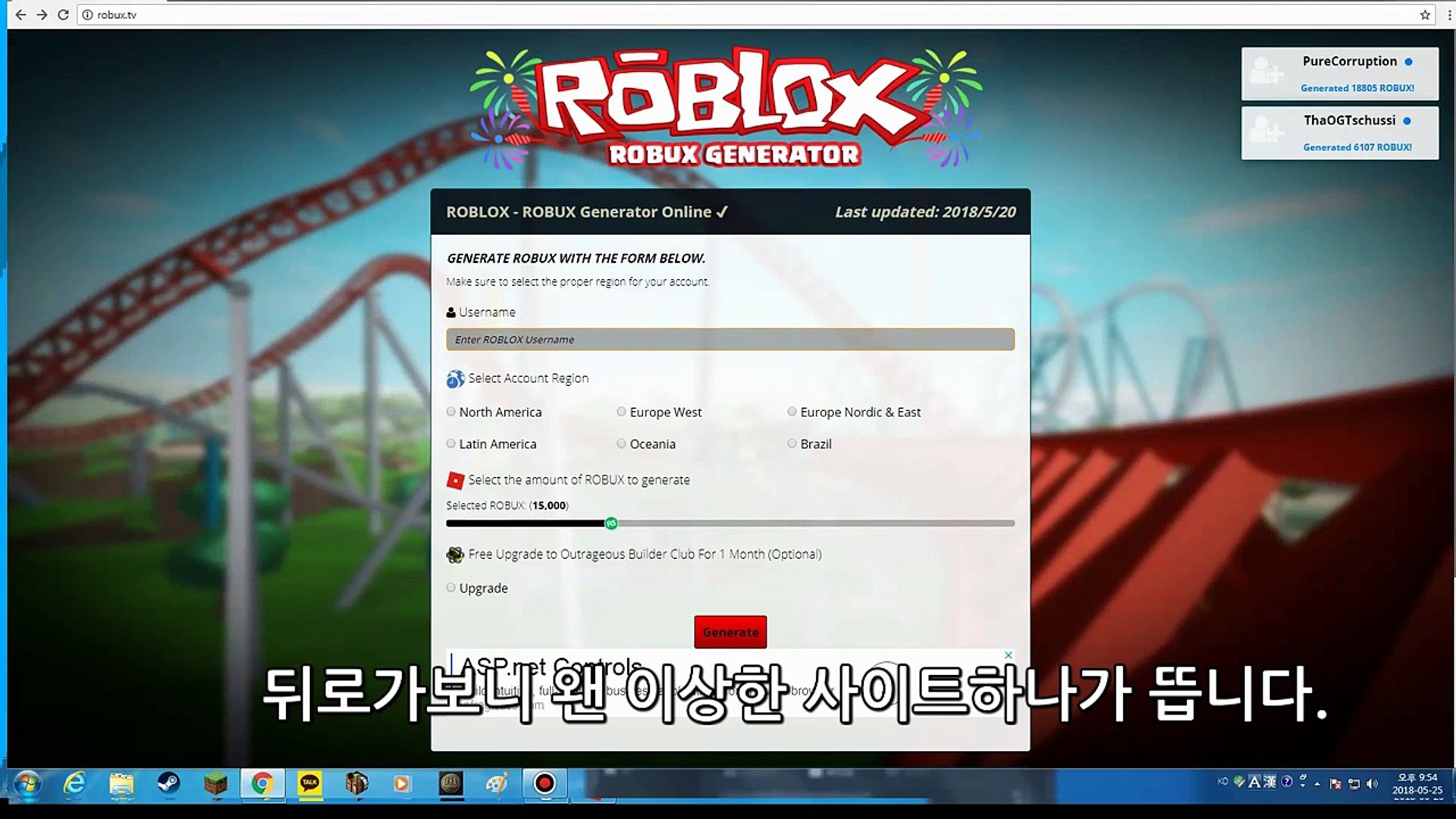Viewport: 1456px width, 819px height.
Task: Bookmark this page with the star icon
Action: pos(1424,14)
